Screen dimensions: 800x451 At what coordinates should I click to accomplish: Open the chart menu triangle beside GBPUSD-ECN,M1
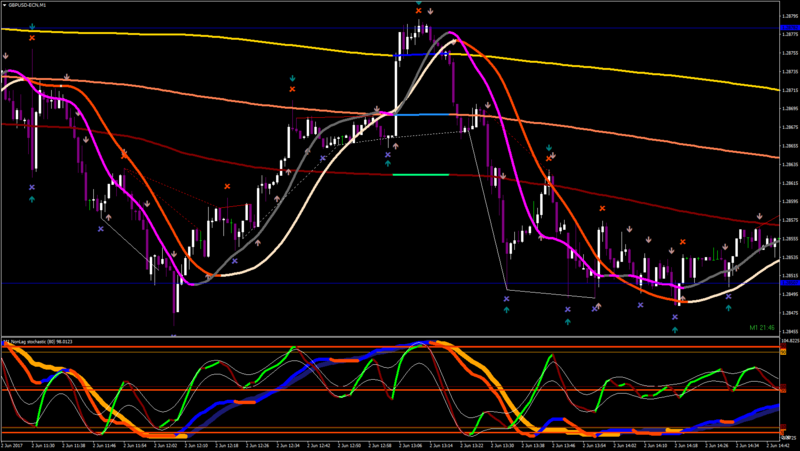[5, 5]
